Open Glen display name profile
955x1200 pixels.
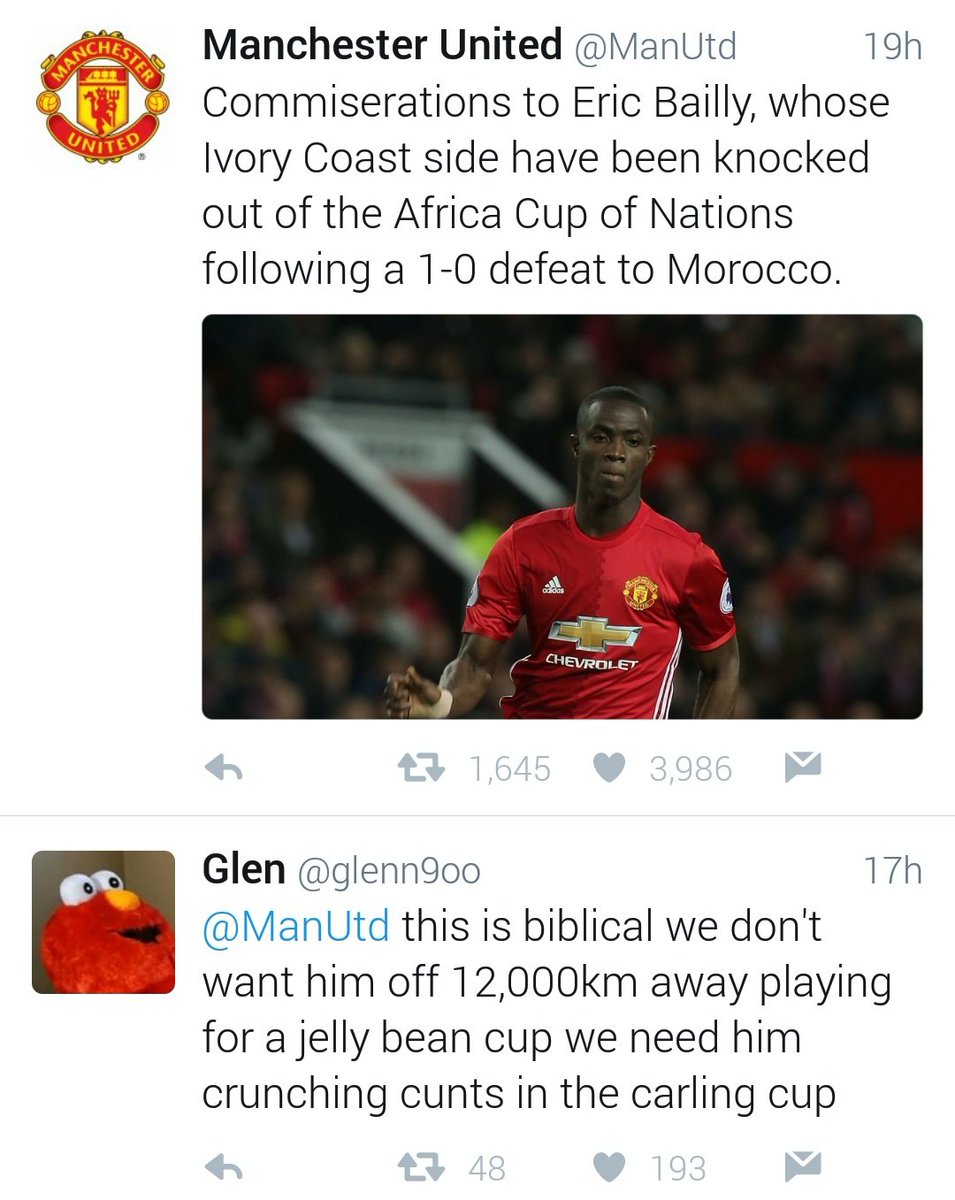[243, 870]
